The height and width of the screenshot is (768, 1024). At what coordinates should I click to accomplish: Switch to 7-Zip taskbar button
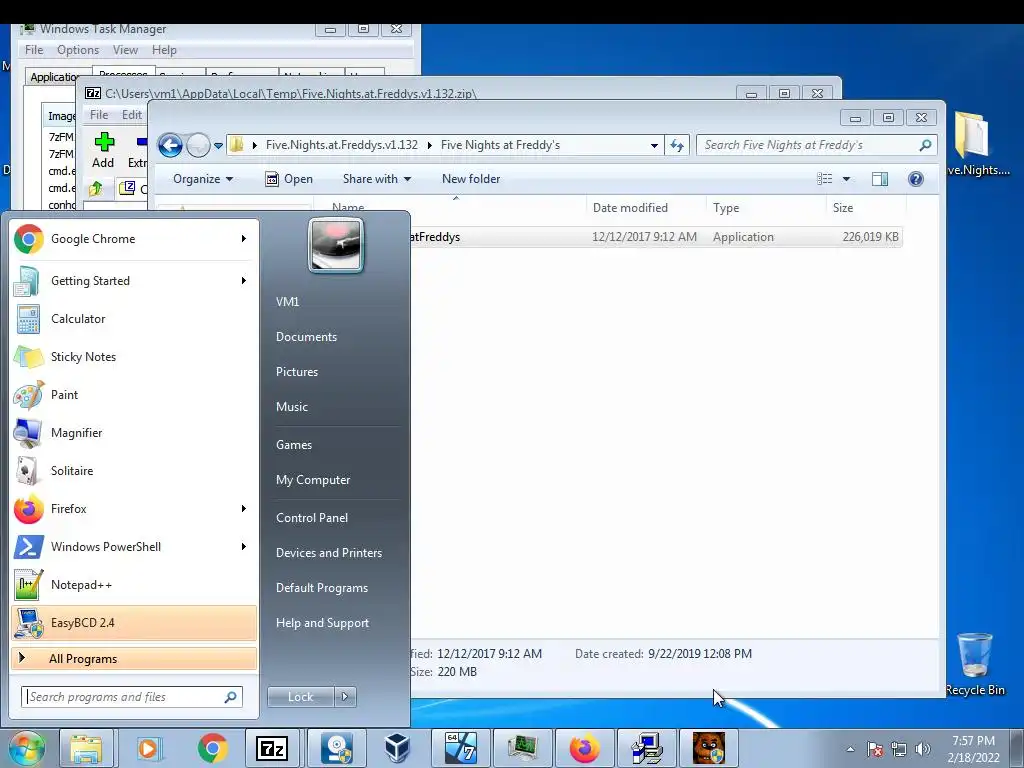[272, 748]
